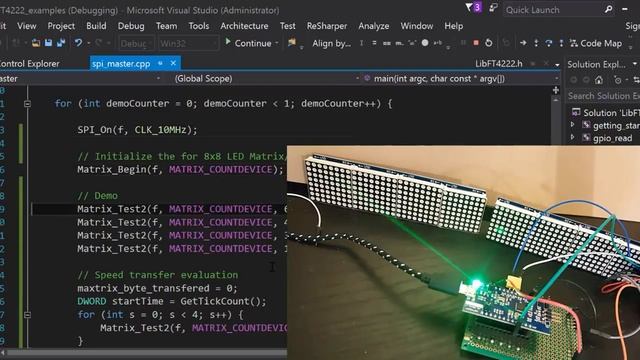Collapse the demoCounter for loop
The width and height of the screenshot is (640, 360).
pos(27,104)
